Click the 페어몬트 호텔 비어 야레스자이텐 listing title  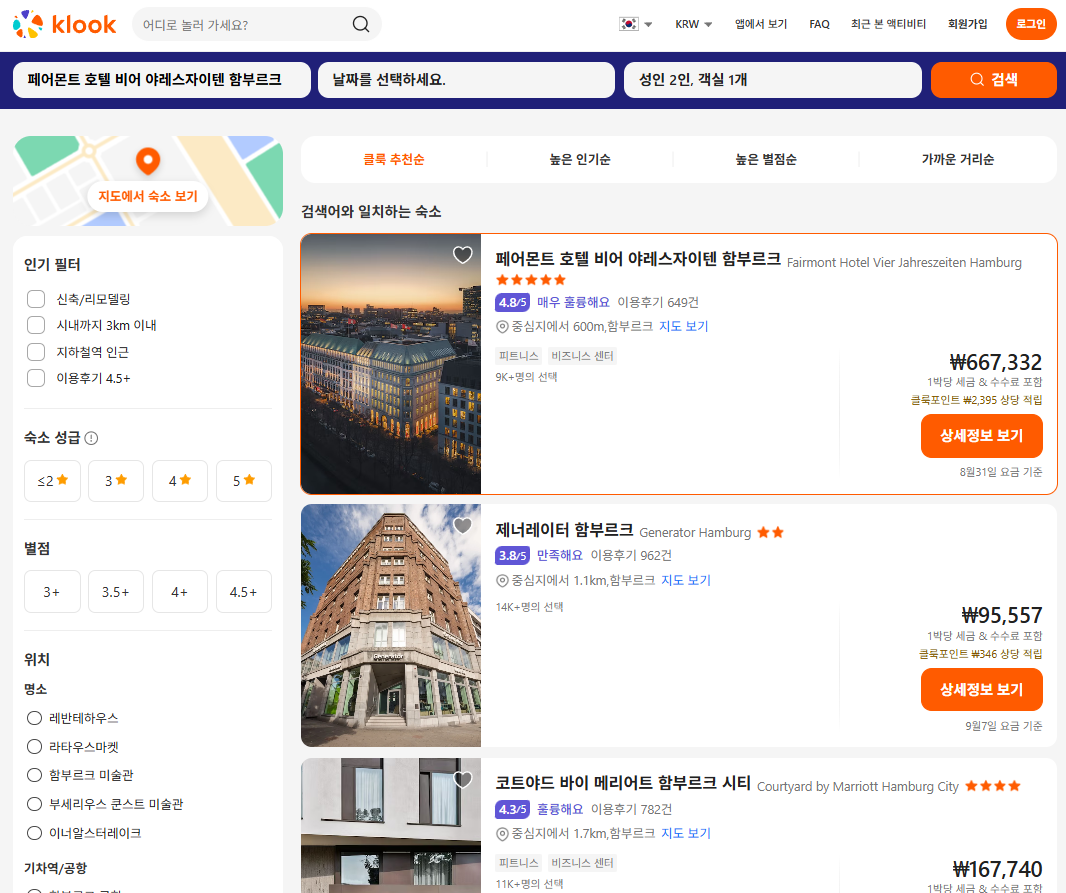[x=638, y=259]
